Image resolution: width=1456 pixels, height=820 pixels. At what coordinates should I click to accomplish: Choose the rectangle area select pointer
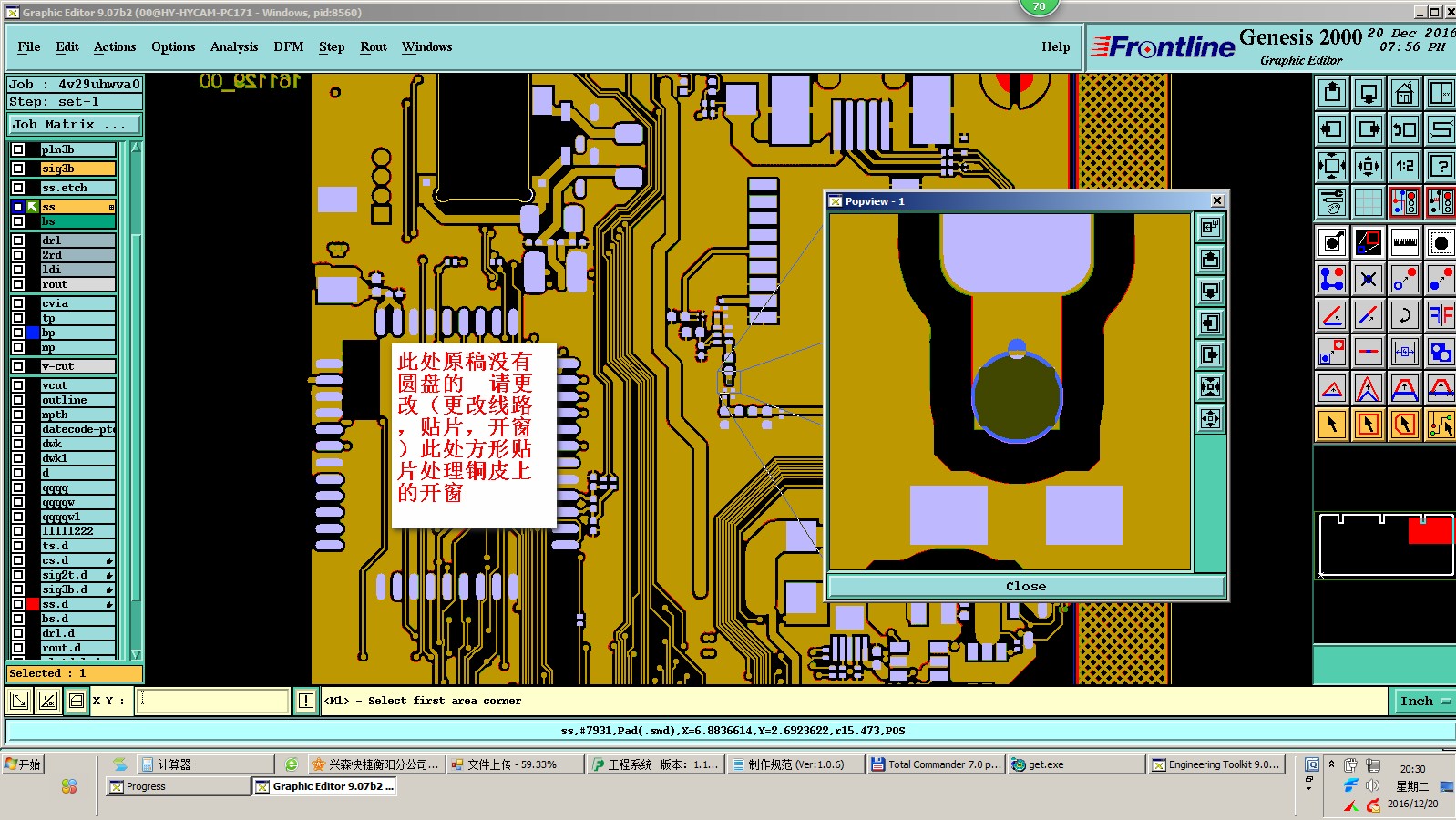[x=1369, y=425]
